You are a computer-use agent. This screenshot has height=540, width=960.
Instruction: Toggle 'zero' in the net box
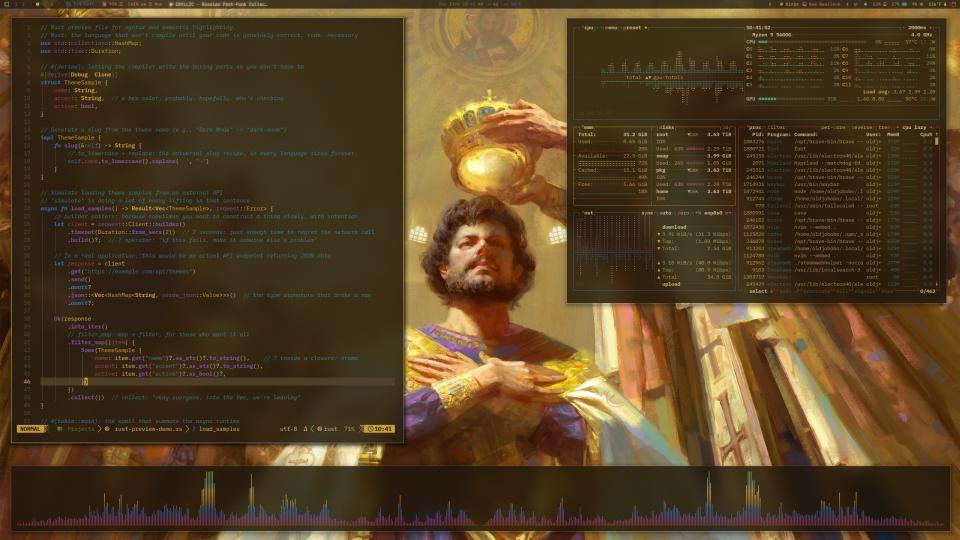[x=683, y=213]
